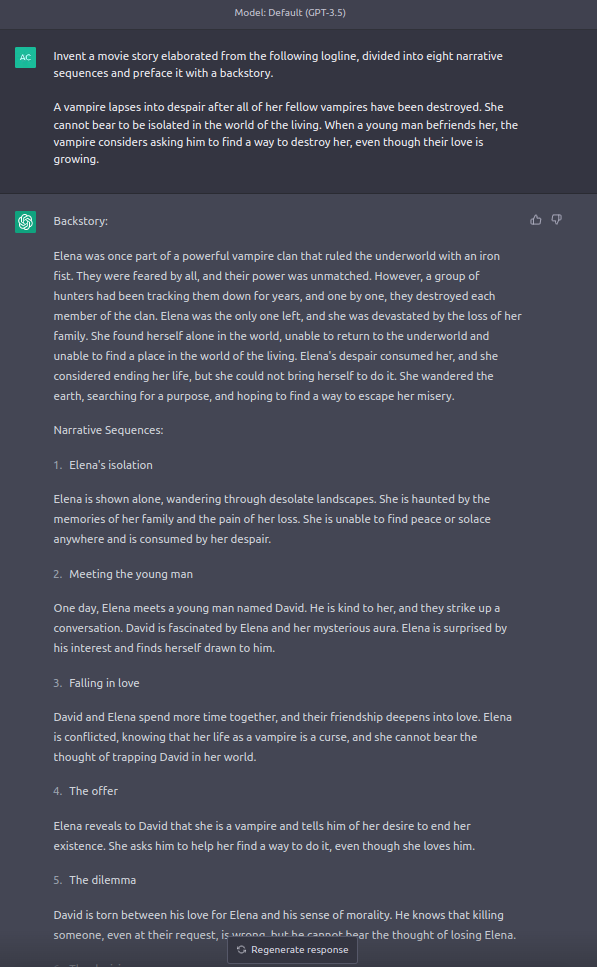
Task: Select list item 1 Elena's isolation
Action: [x=103, y=465]
